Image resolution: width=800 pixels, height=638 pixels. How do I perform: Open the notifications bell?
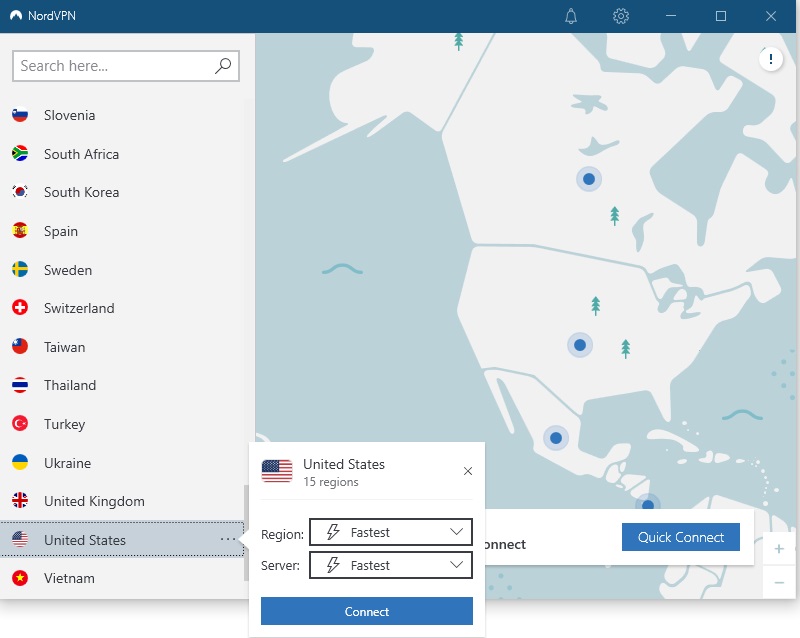(x=571, y=16)
